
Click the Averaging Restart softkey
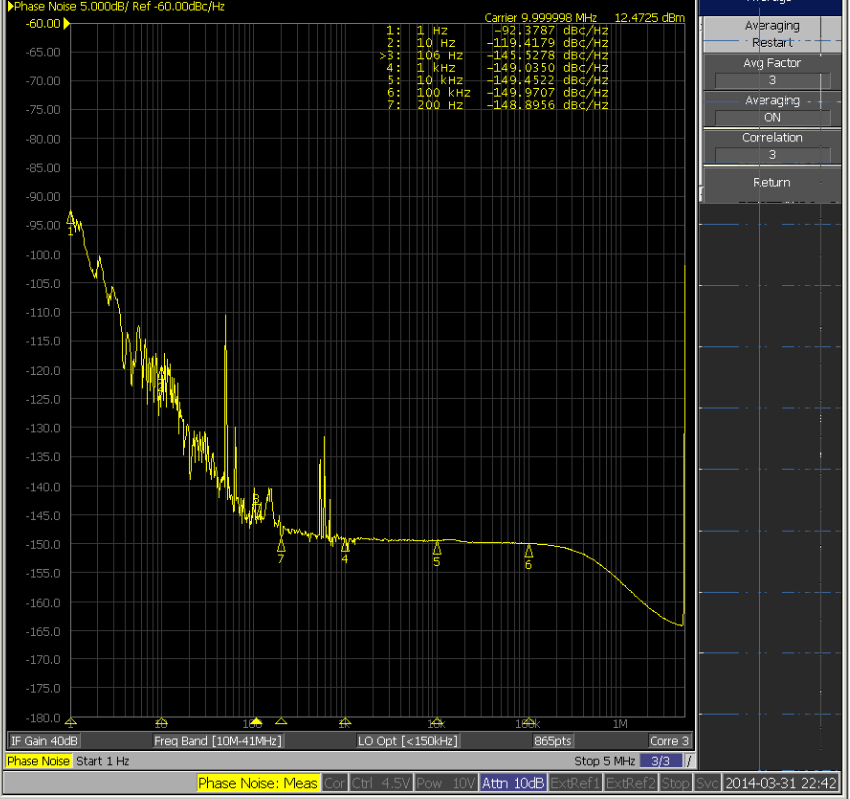click(772, 34)
